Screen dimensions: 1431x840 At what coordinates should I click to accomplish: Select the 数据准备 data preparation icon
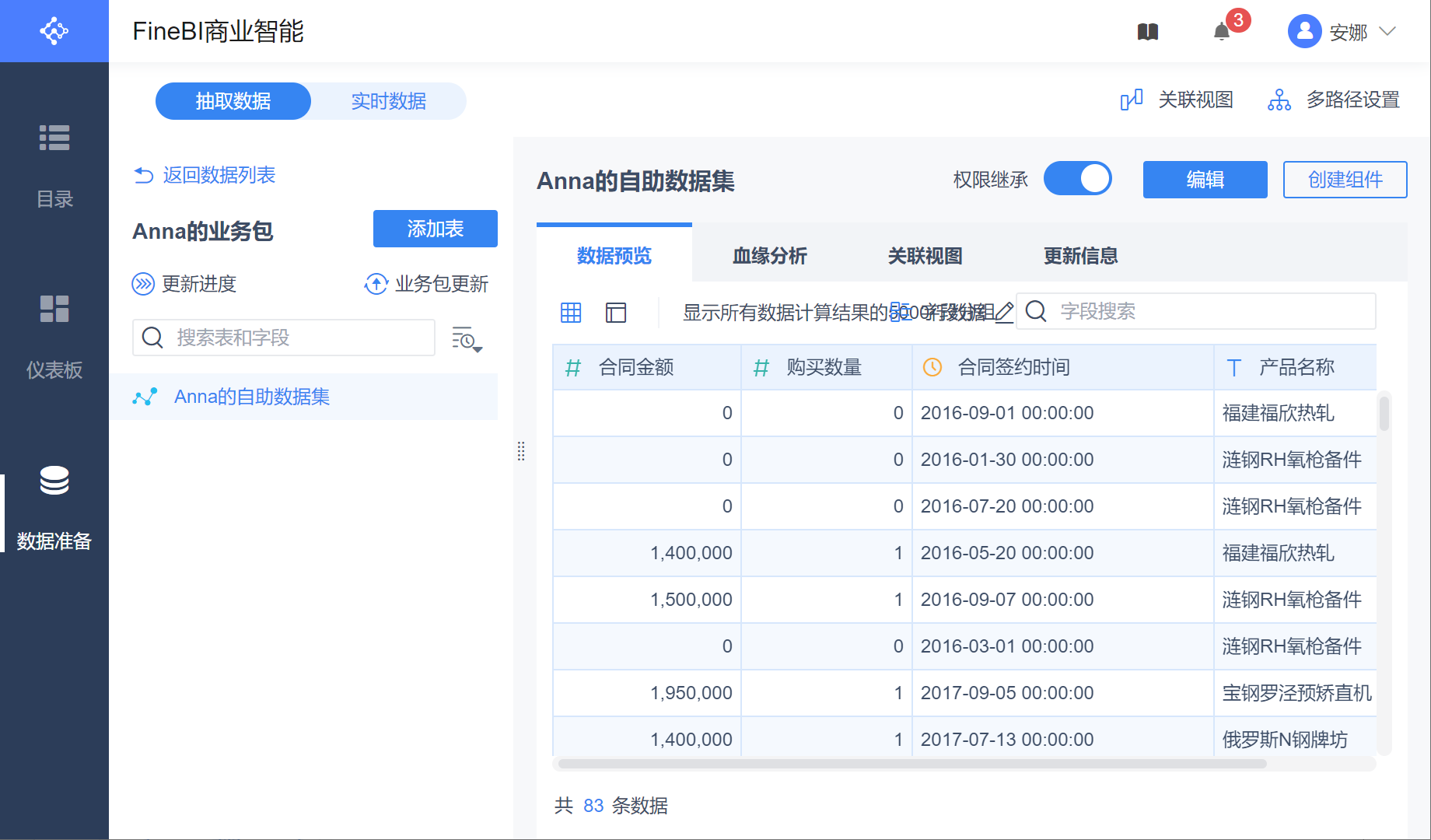54,481
